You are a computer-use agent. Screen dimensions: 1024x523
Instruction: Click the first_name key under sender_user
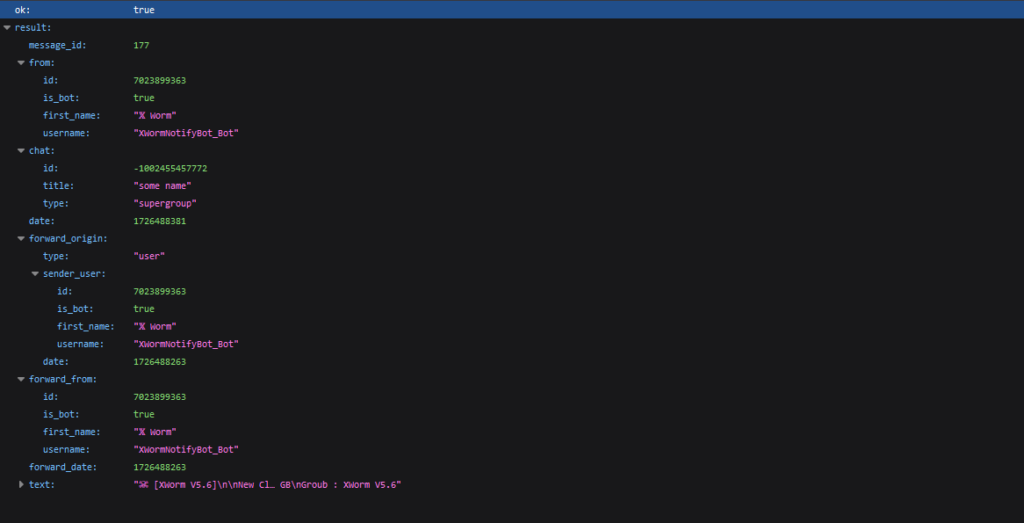click(86, 326)
